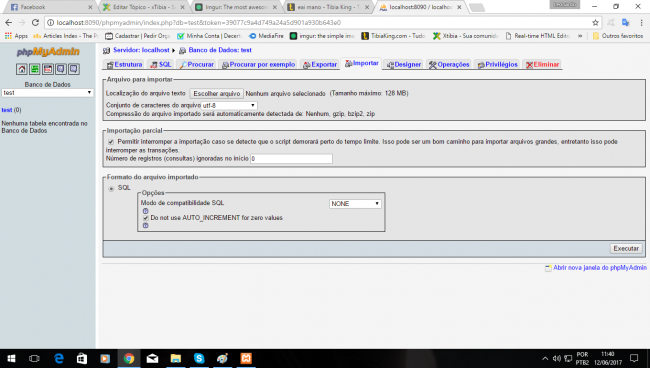Screen dimensions: 650x368
Task: Switch to the Estrutura tab
Action: 124,65
